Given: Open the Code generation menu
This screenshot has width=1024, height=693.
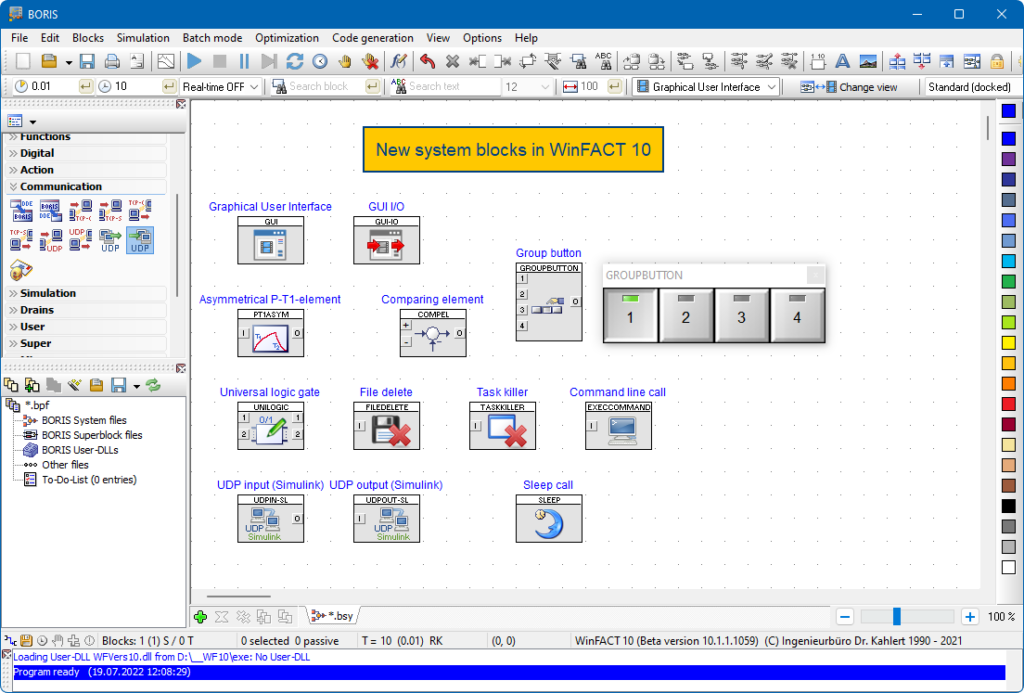Looking at the screenshot, I should coord(372,38).
